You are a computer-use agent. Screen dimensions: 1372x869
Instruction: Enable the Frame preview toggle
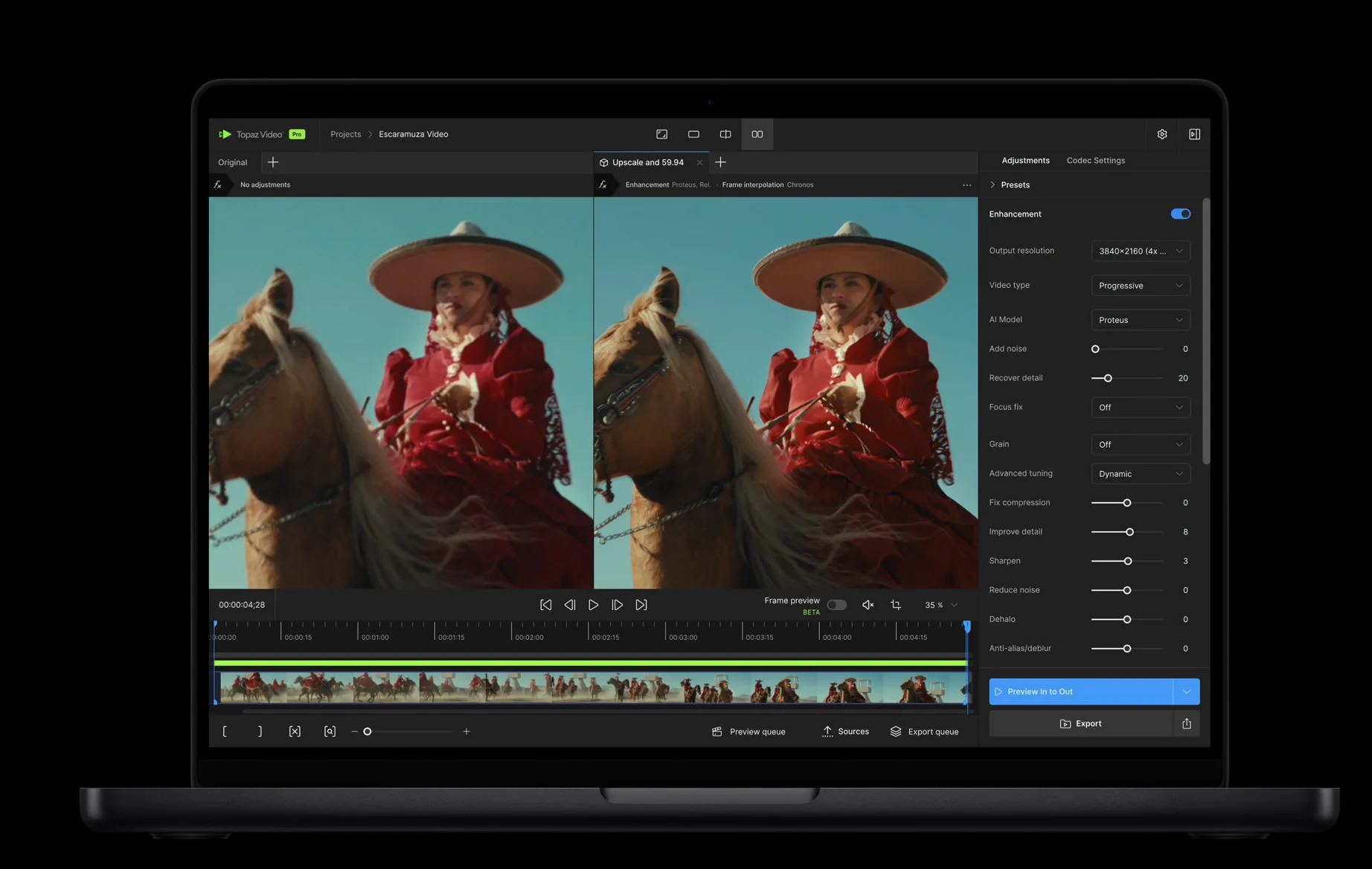point(836,605)
